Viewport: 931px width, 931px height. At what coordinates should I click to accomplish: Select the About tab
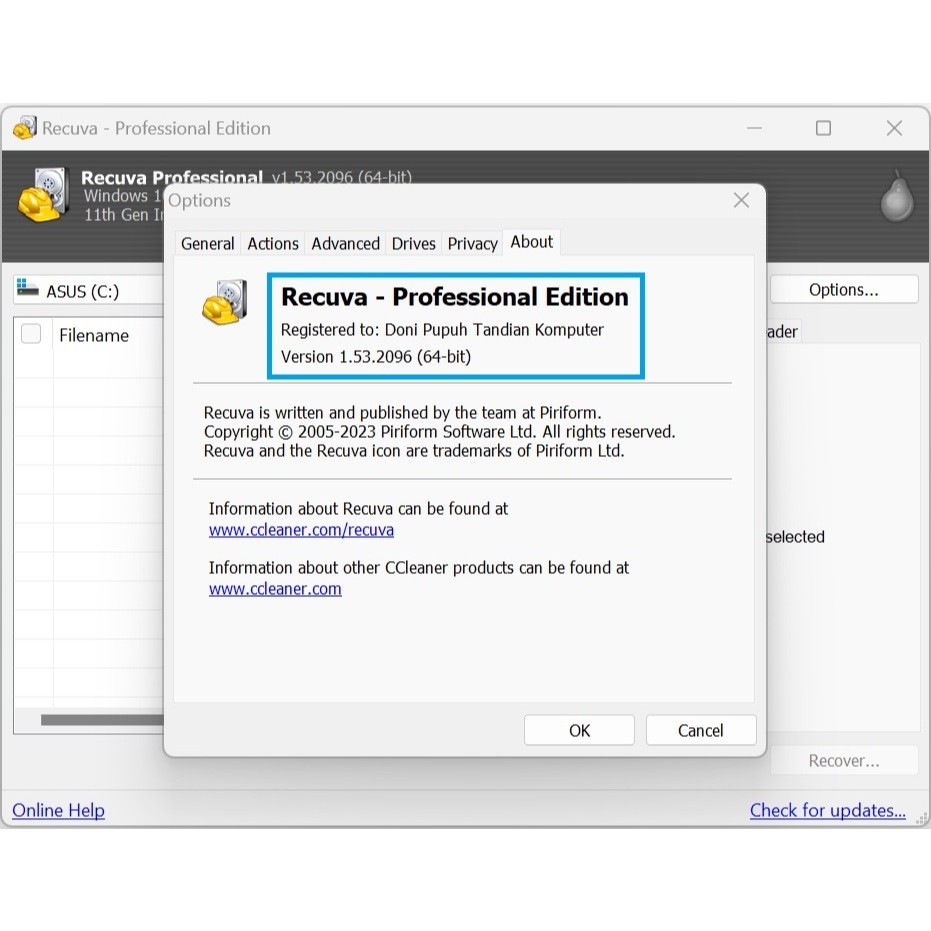(x=531, y=242)
